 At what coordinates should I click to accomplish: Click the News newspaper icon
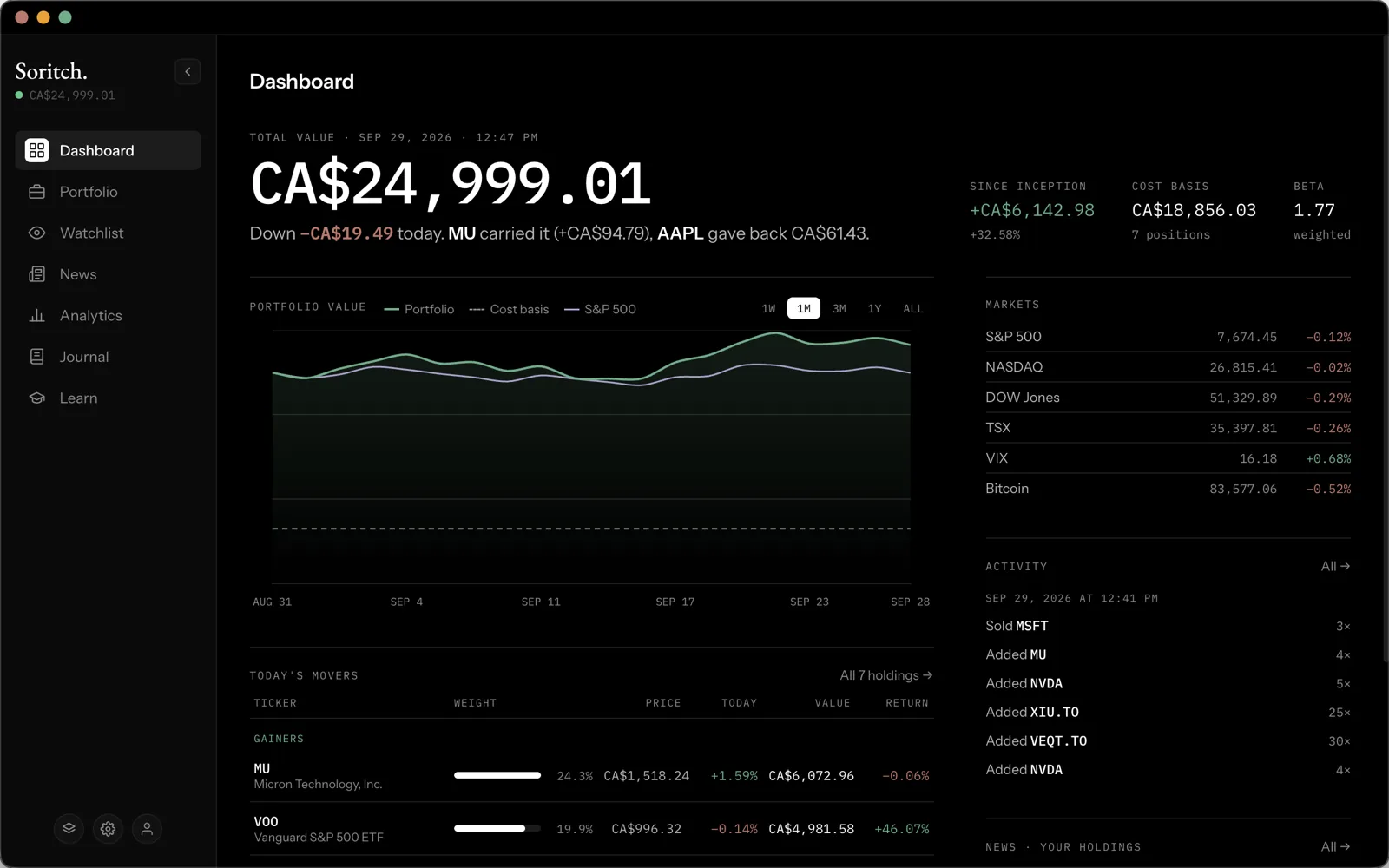pyautogui.click(x=36, y=274)
